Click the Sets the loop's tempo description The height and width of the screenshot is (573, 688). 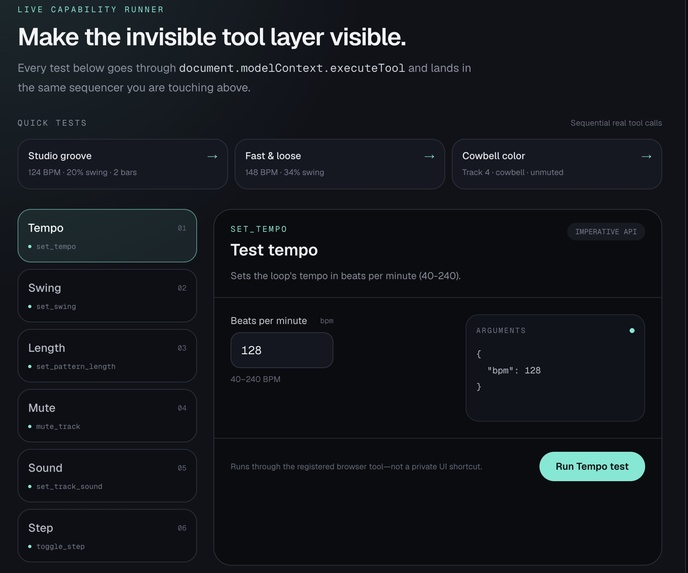pyautogui.click(x=346, y=276)
